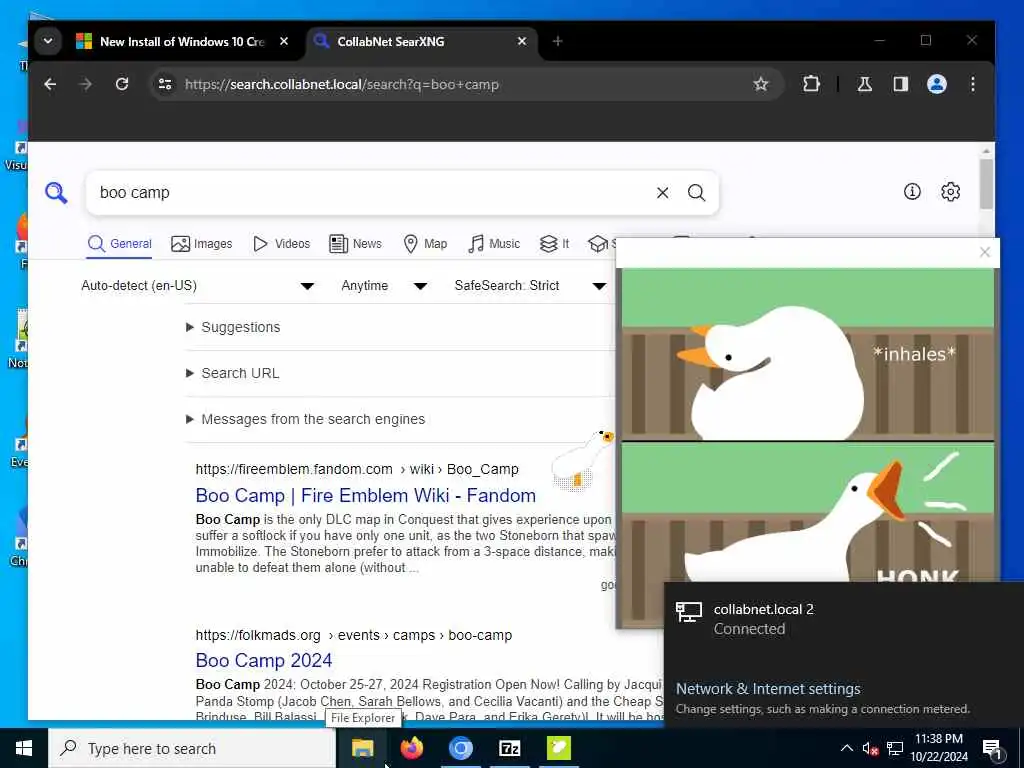Open the Chromium browser taskbar icon
The width and height of the screenshot is (1024, 768).
(460, 748)
